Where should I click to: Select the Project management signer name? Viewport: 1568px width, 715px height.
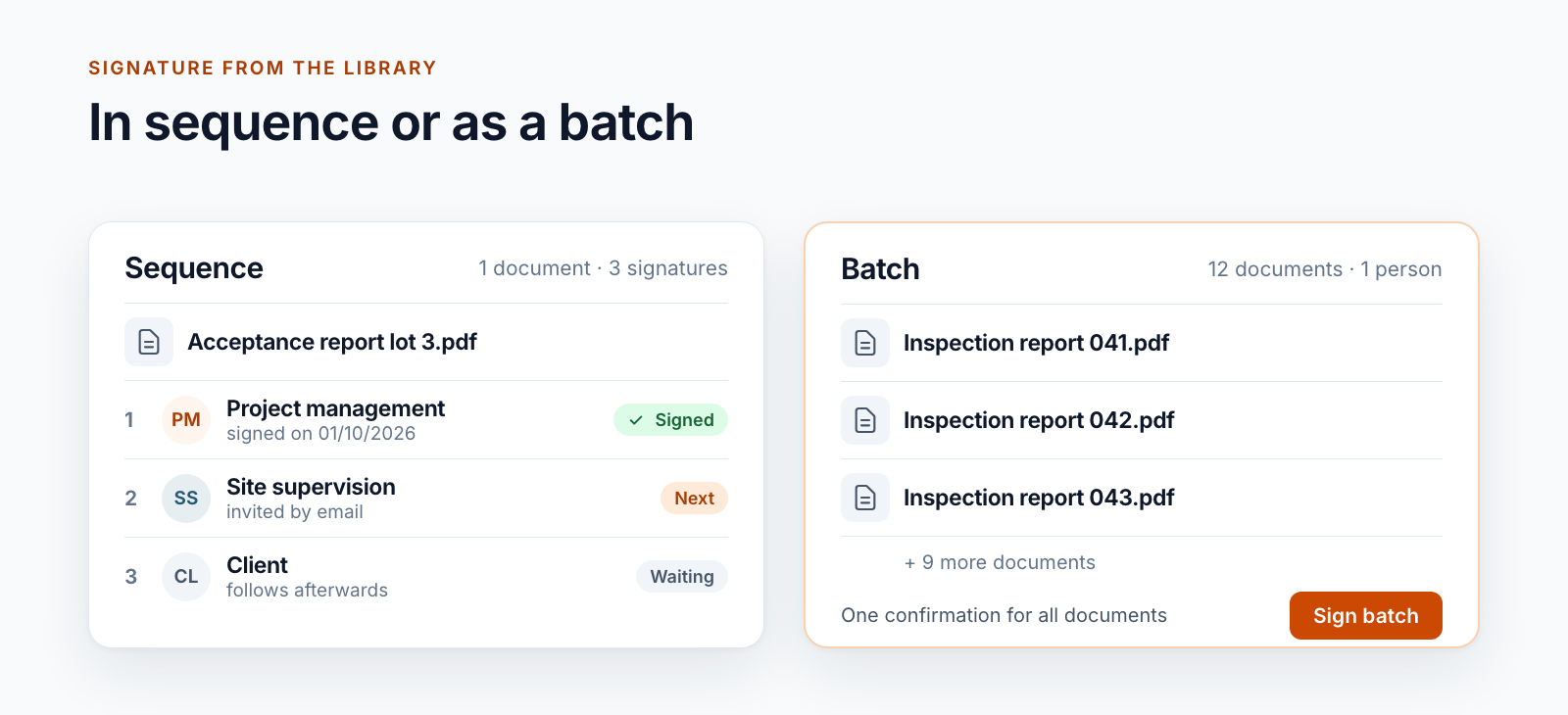335,408
